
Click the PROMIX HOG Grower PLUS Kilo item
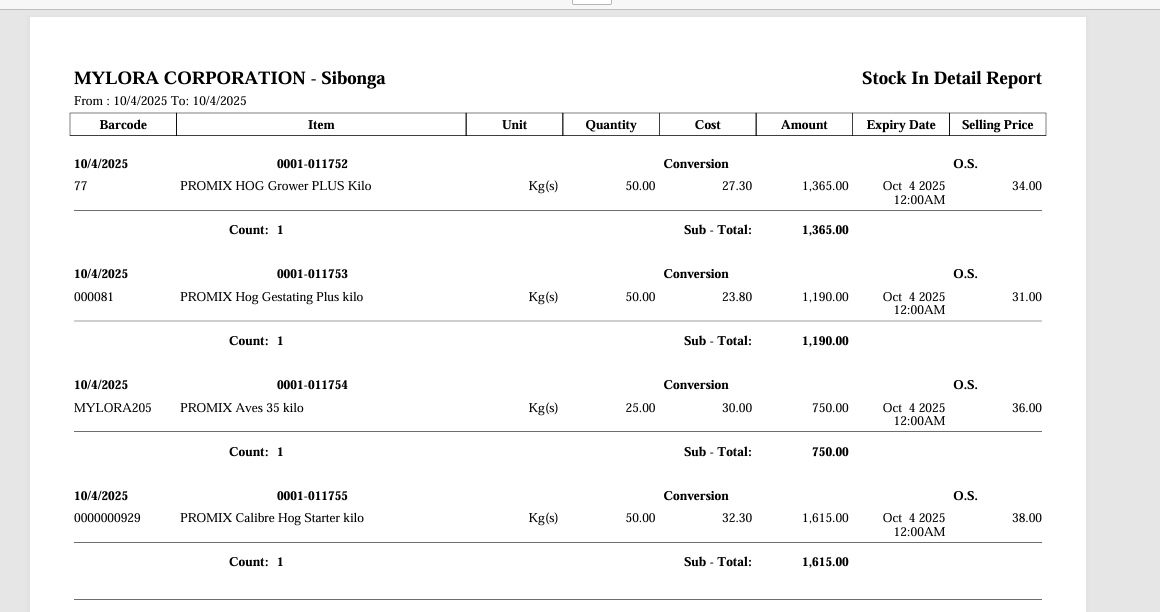[x=275, y=186]
